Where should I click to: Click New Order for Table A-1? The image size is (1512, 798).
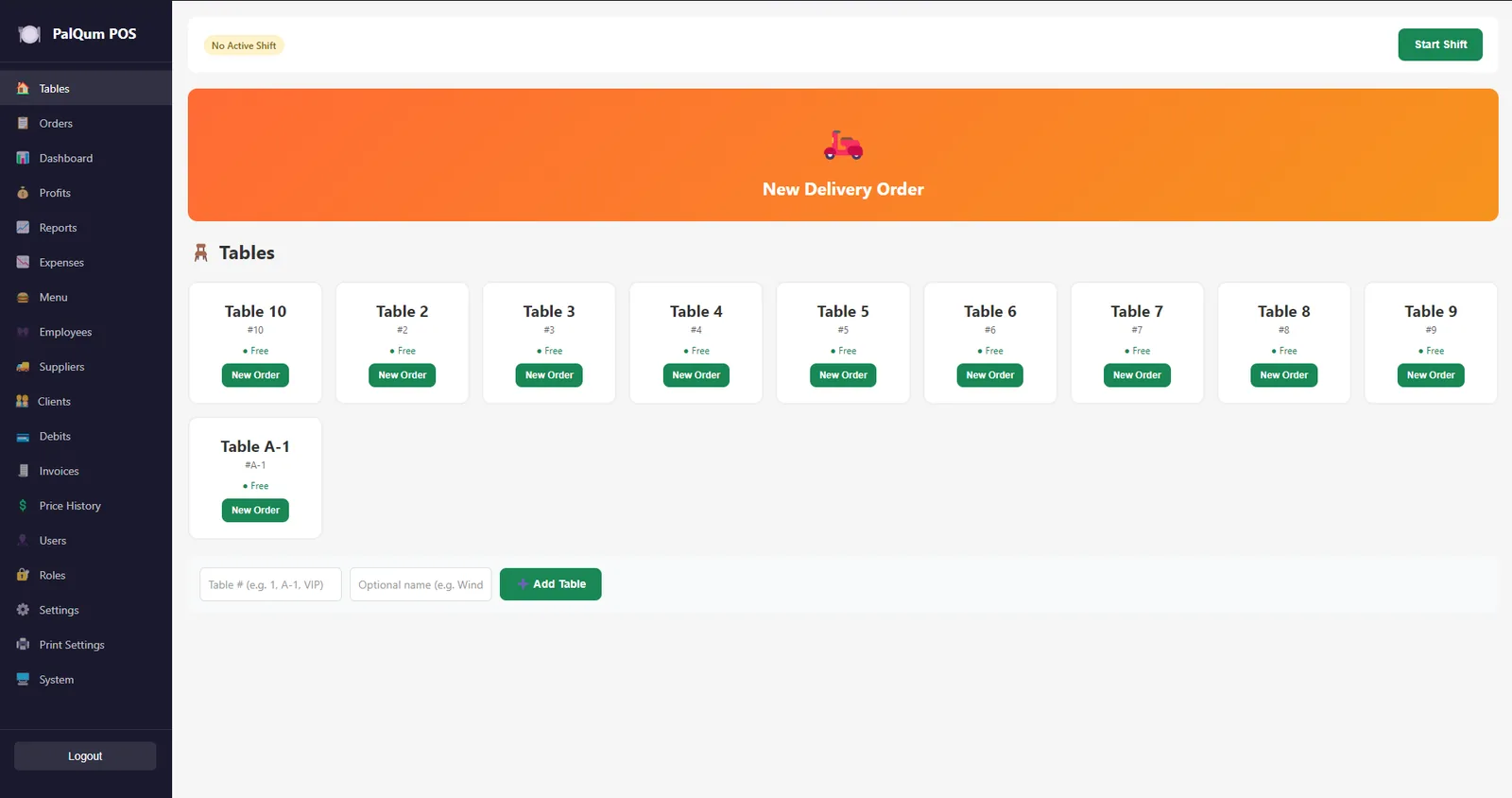pos(255,511)
